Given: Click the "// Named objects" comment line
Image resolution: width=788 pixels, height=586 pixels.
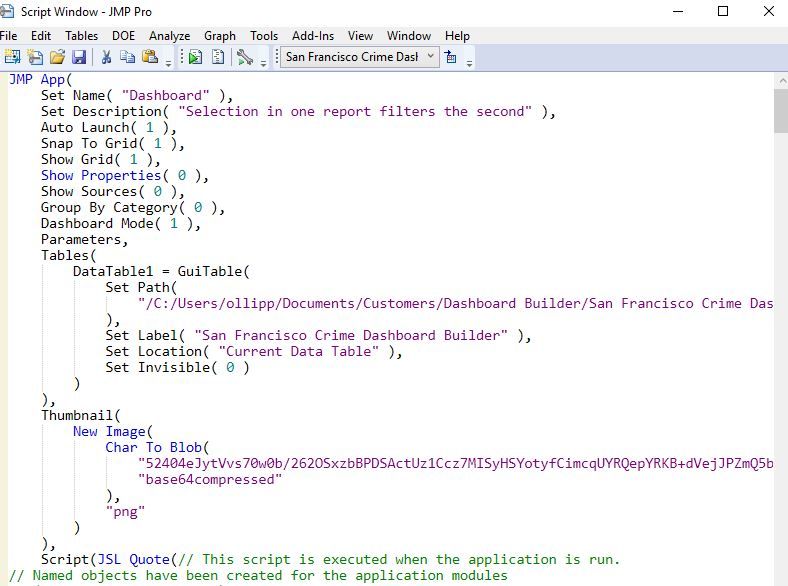Looking at the screenshot, I should [258, 576].
